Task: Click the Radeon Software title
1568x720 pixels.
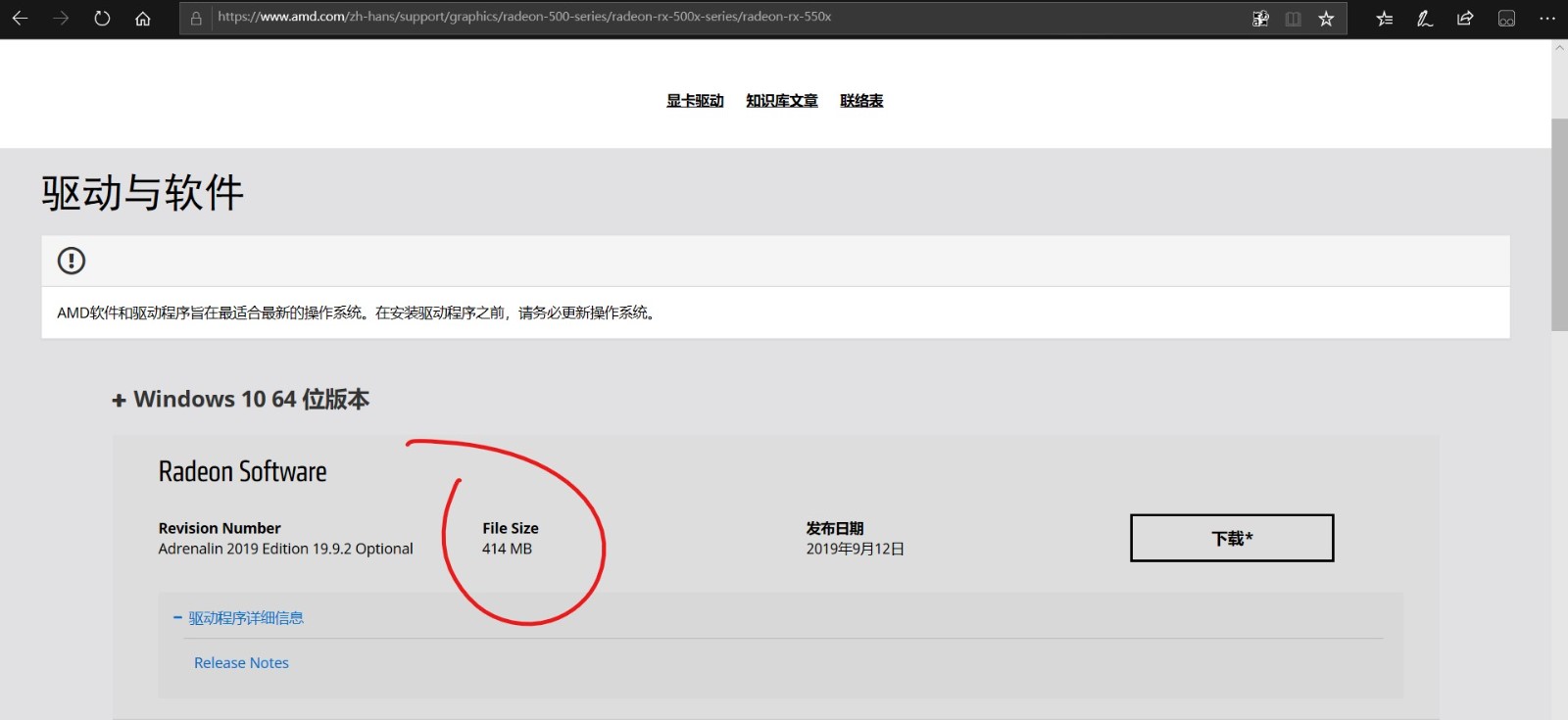Action: click(x=242, y=472)
